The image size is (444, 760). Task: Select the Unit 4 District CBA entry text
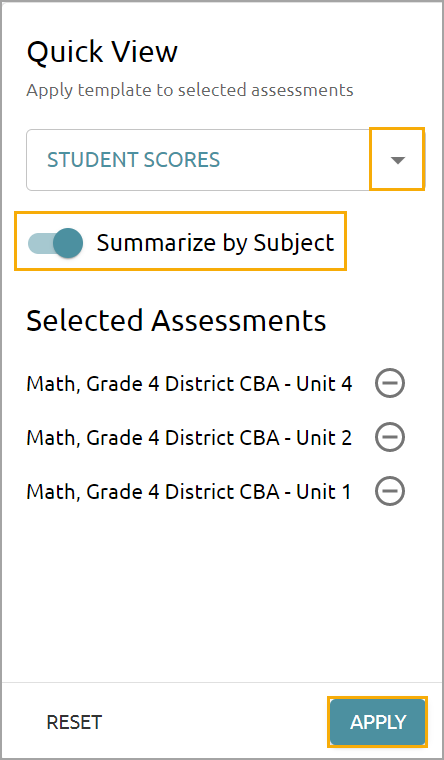point(189,384)
